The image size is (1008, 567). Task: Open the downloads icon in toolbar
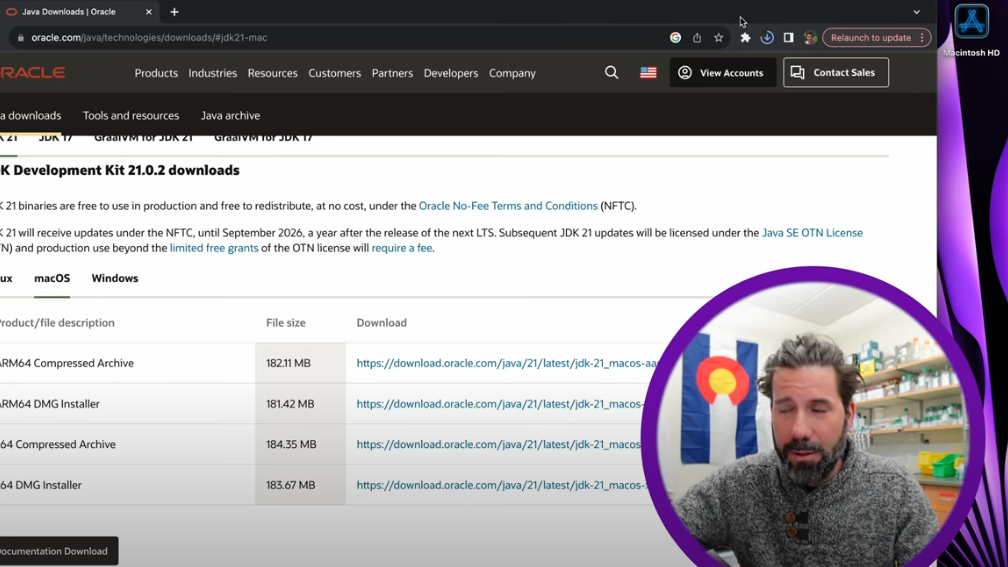coord(767,37)
